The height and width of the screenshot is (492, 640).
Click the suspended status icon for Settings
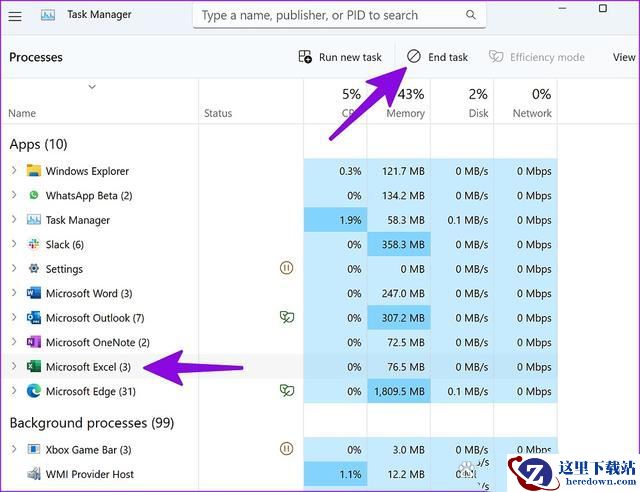[287, 268]
